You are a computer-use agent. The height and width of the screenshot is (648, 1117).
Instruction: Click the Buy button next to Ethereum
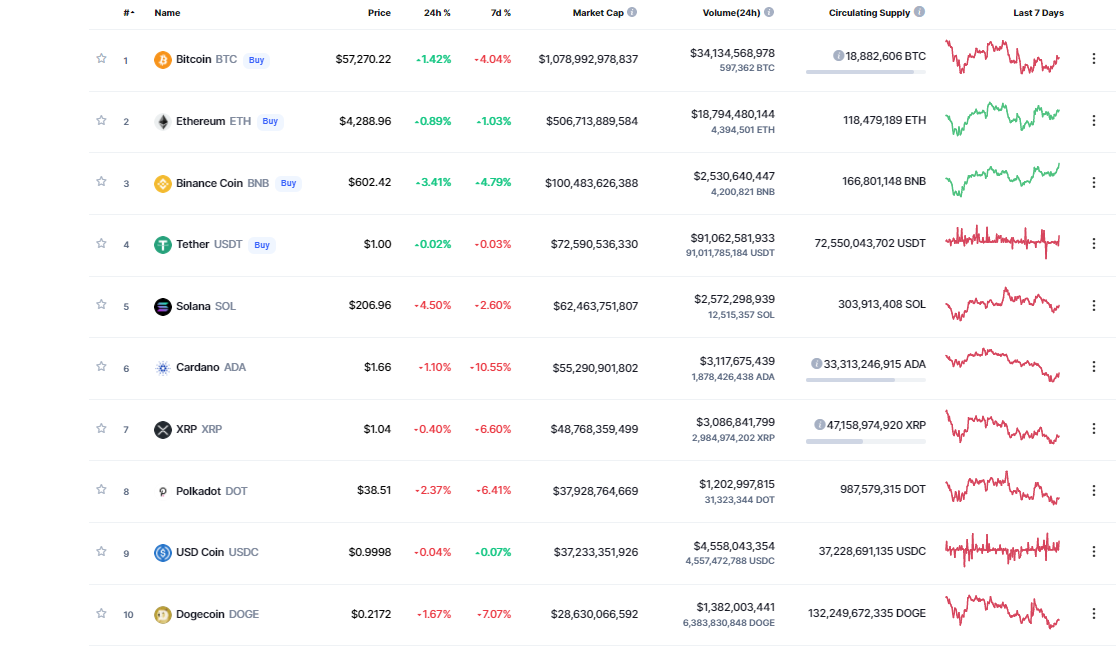tap(270, 122)
